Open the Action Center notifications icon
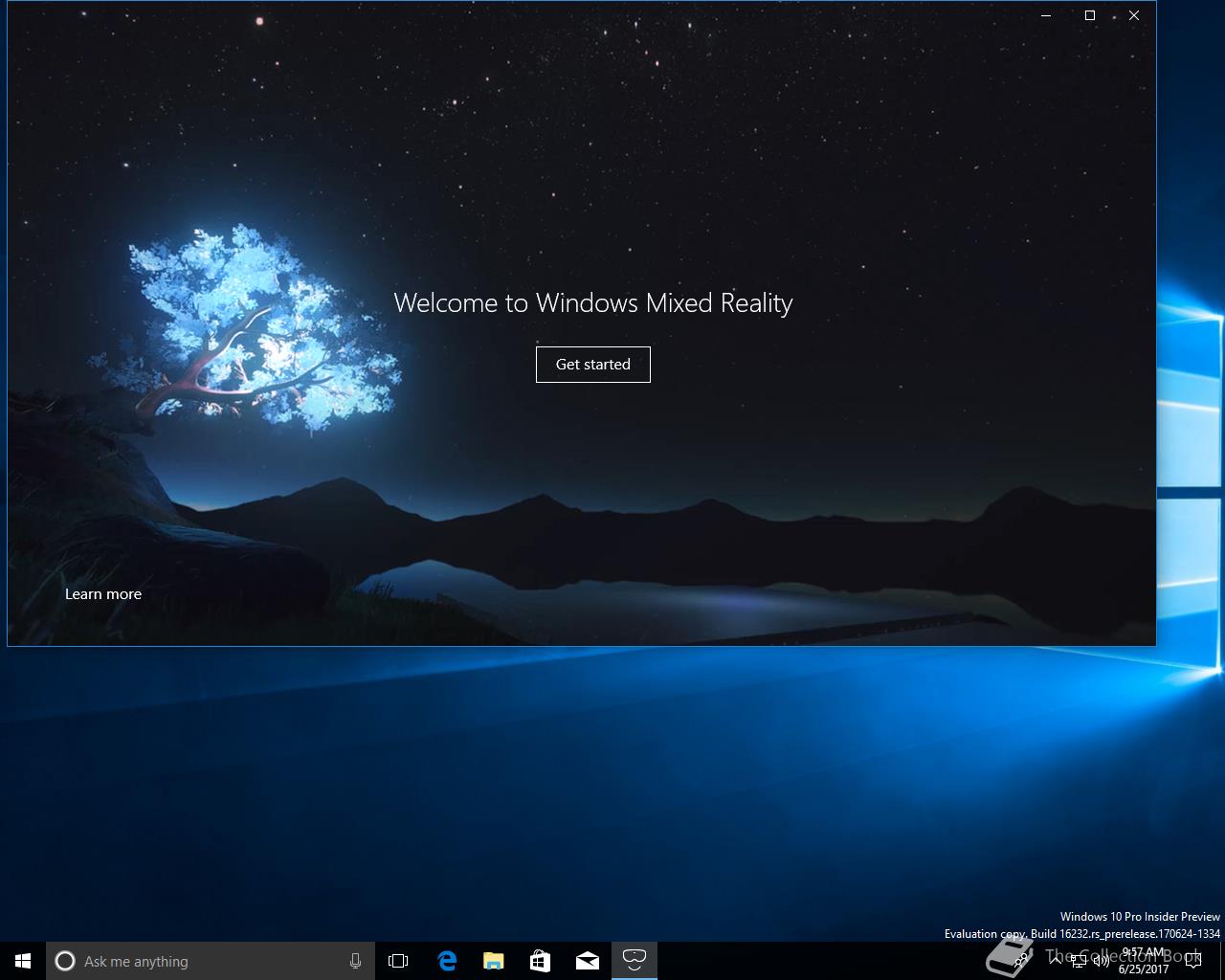The image size is (1225, 980). [x=1192, y=961]
